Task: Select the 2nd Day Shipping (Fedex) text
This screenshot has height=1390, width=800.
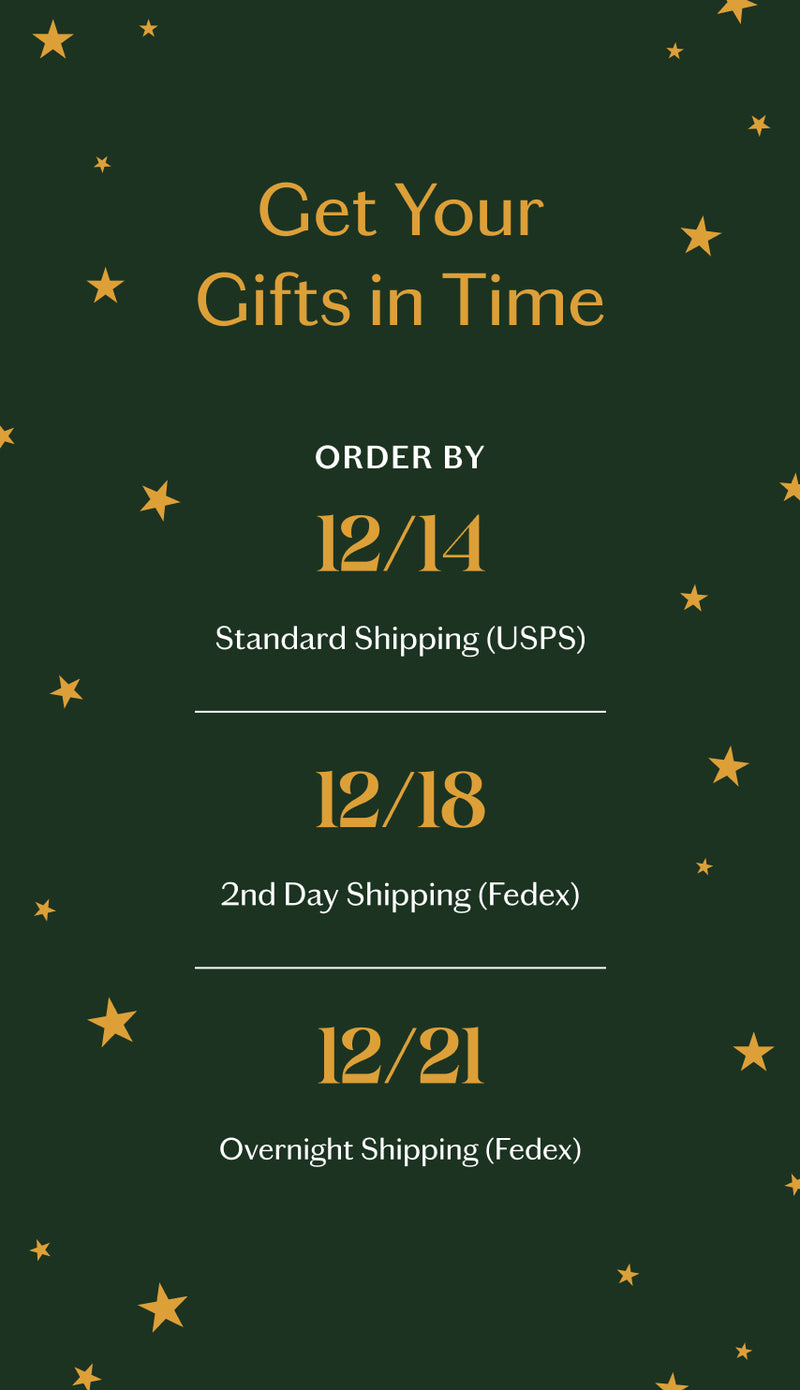Action: [400, 894]
